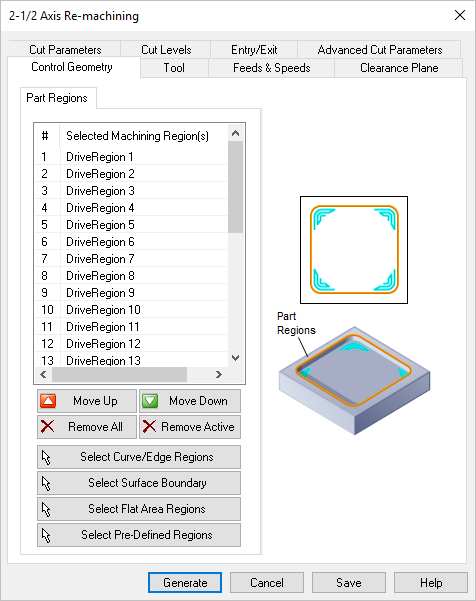This screenshot has height=601, width=476.
Task: Switch to the Cut Levels tab
Action: click(x=166, y=49)
